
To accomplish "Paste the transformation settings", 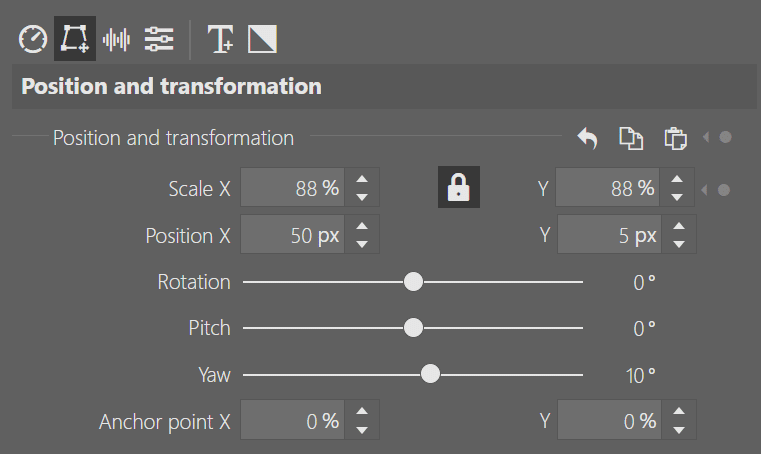I will [675, 138].
